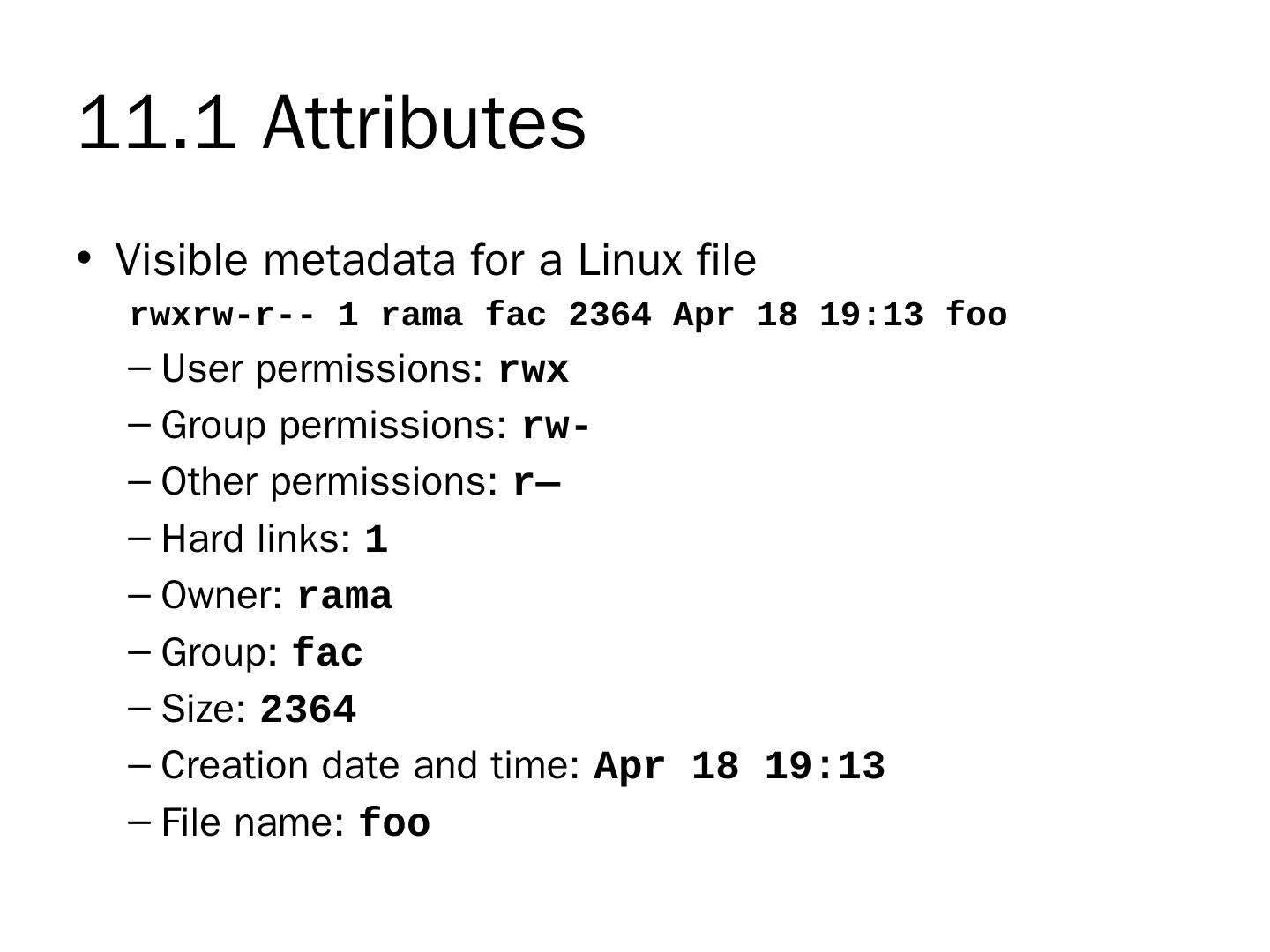The image size is (1270, 952).
Task: Select the "Group permissions:" label
Action: tap(335, 426)
